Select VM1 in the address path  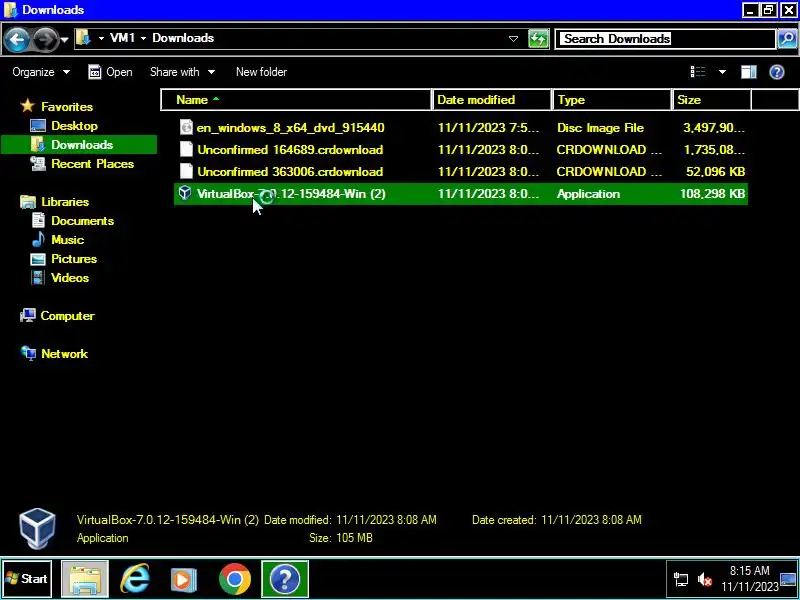pyautogui.click(x=122, y=38)
